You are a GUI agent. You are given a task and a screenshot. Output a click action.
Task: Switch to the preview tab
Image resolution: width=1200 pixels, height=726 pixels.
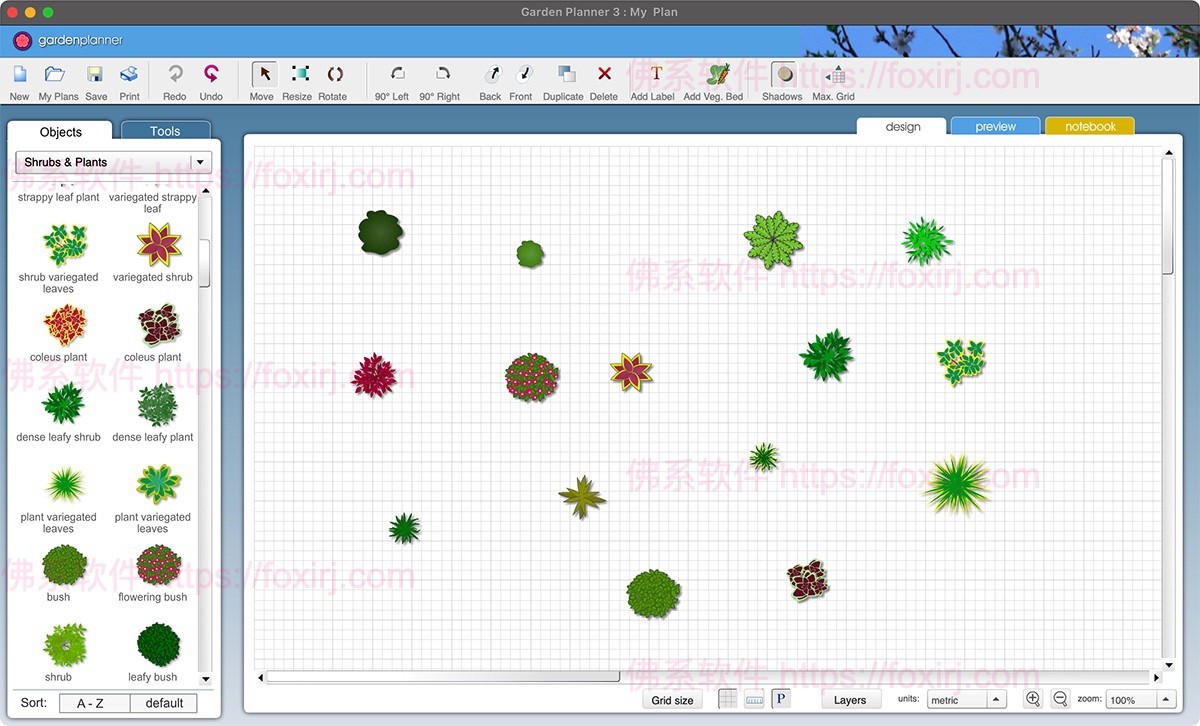tap(994, 127)
